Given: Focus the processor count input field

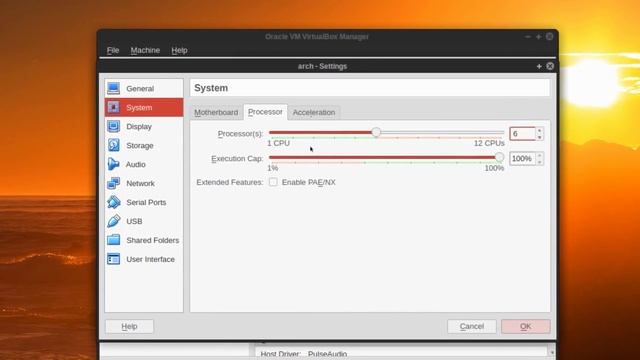Looking at the screenshot, I should (522, 134).
